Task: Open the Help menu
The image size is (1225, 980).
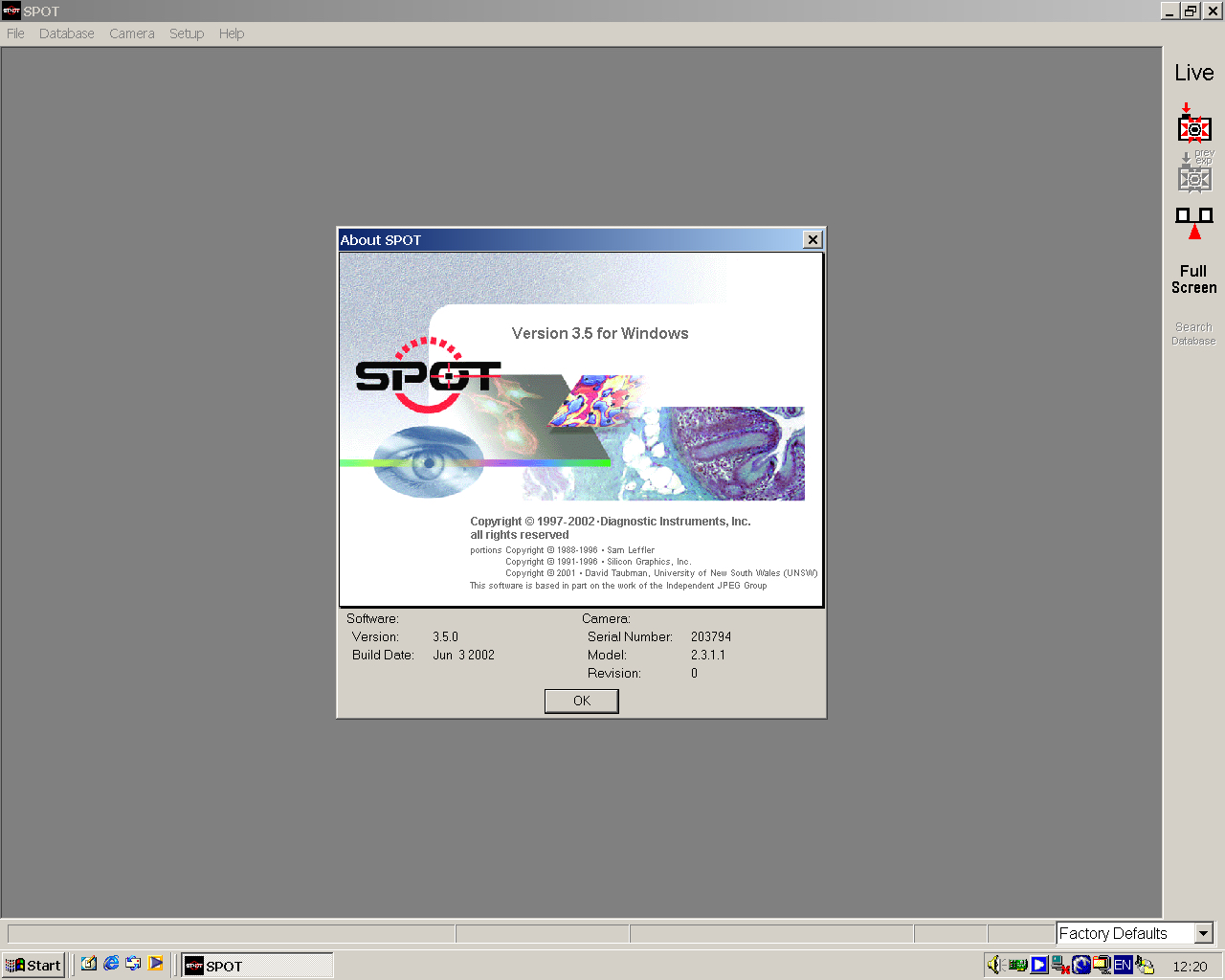Action: coord(232,33)
